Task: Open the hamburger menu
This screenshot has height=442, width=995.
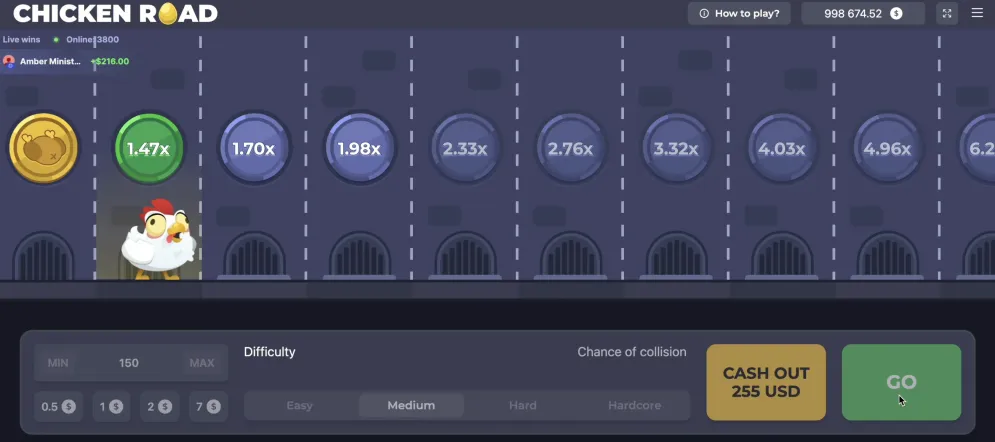Action: (977, 13)
